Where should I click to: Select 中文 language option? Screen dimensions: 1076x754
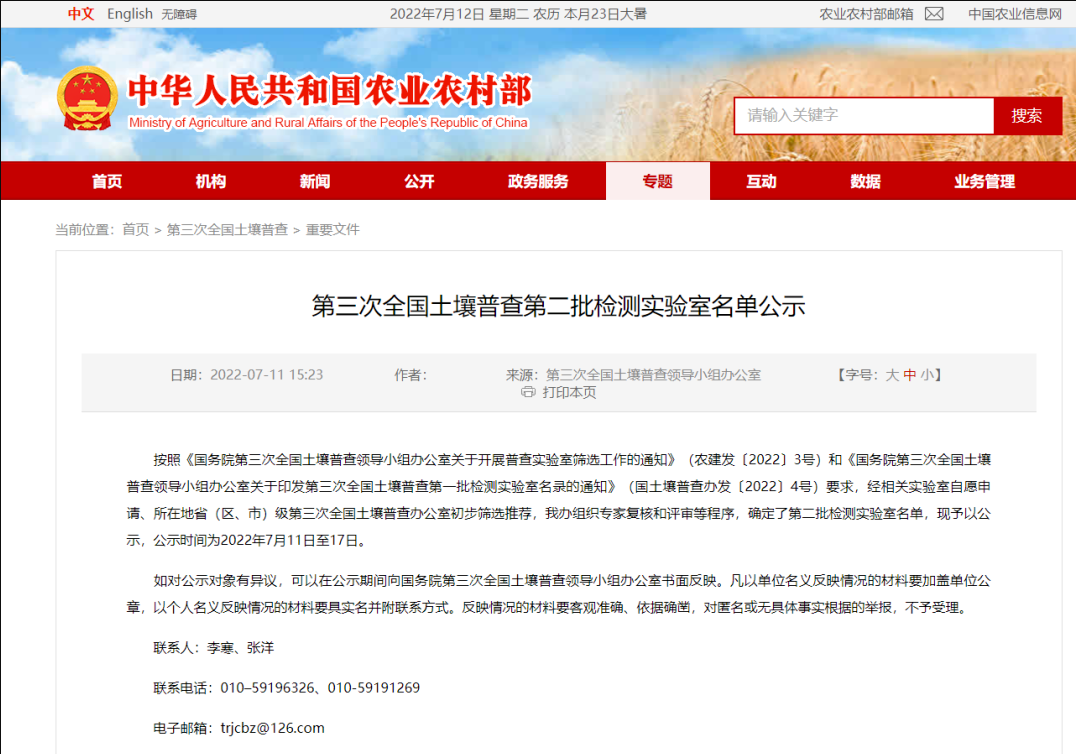tap(81, 14)
